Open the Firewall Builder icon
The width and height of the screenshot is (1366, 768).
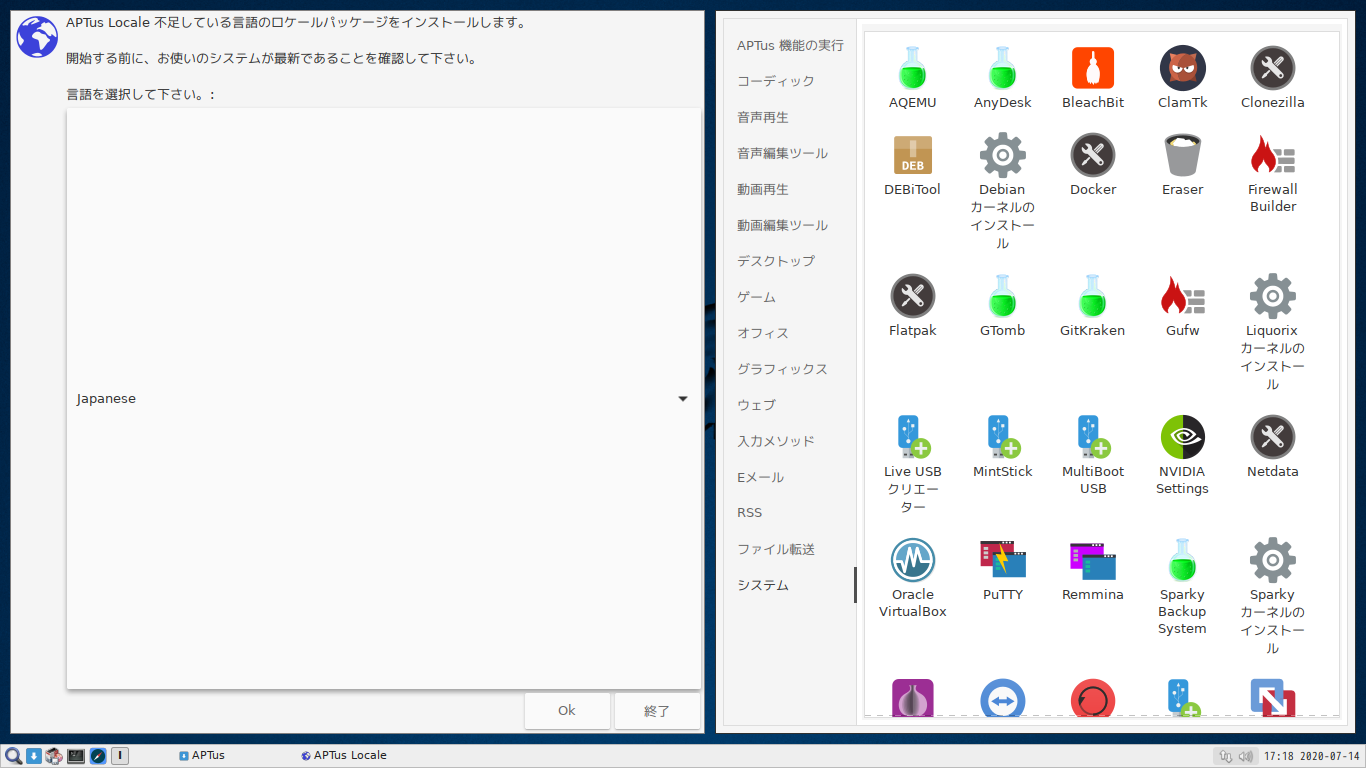click(x=1272, y=155)
